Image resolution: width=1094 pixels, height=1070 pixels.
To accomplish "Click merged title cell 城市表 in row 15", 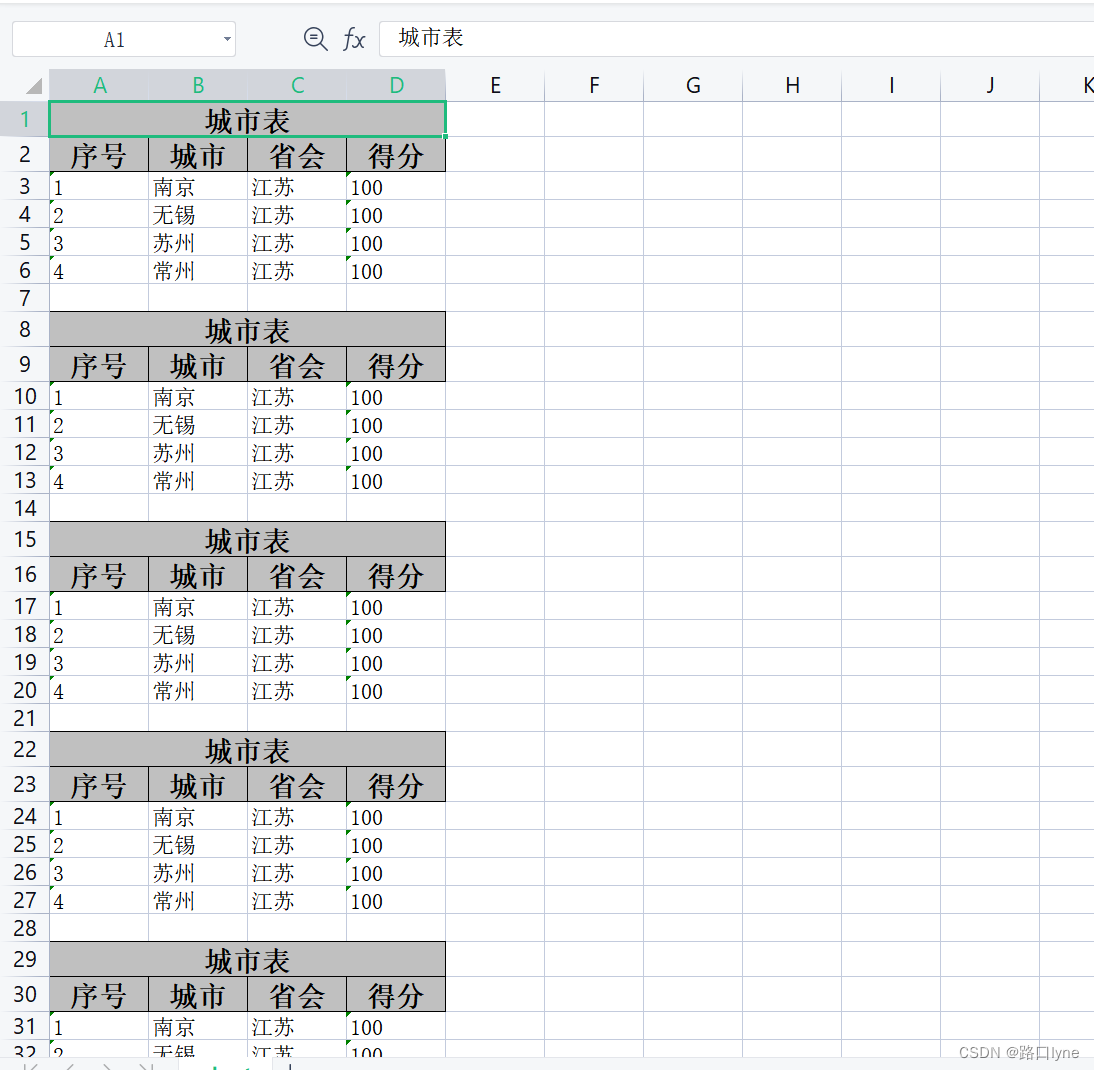I will pos(248,539).
